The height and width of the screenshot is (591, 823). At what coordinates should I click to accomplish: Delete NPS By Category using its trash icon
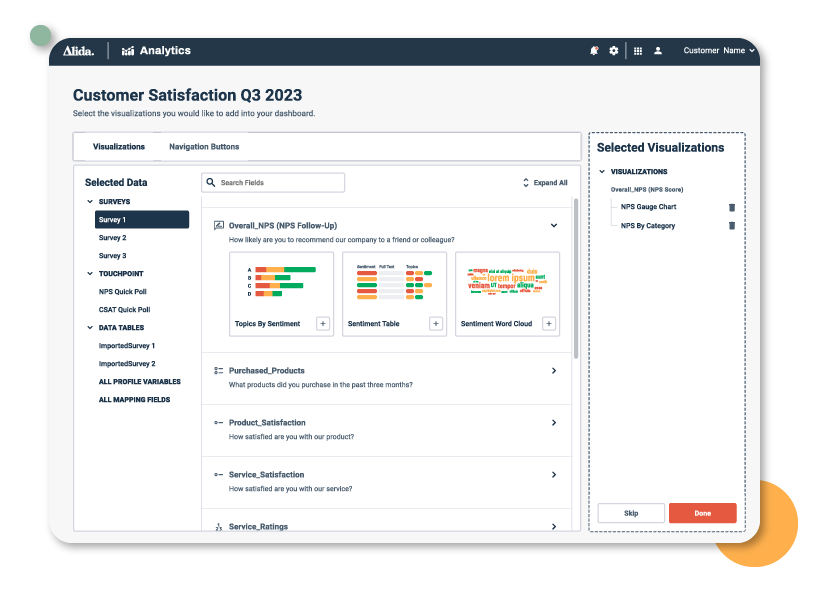pos(731,225)
